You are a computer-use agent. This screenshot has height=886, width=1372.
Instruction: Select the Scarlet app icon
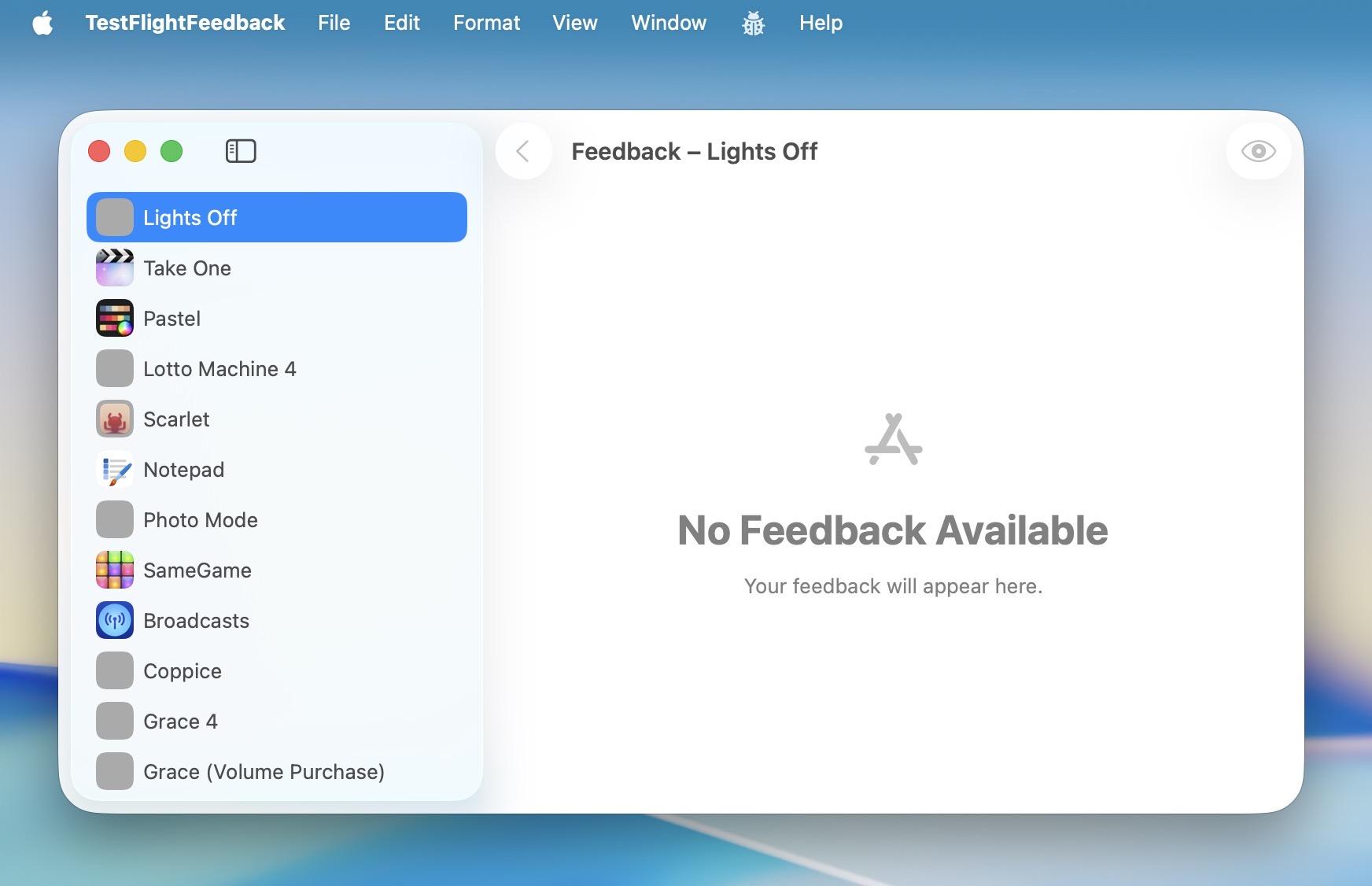coord(115,419)
